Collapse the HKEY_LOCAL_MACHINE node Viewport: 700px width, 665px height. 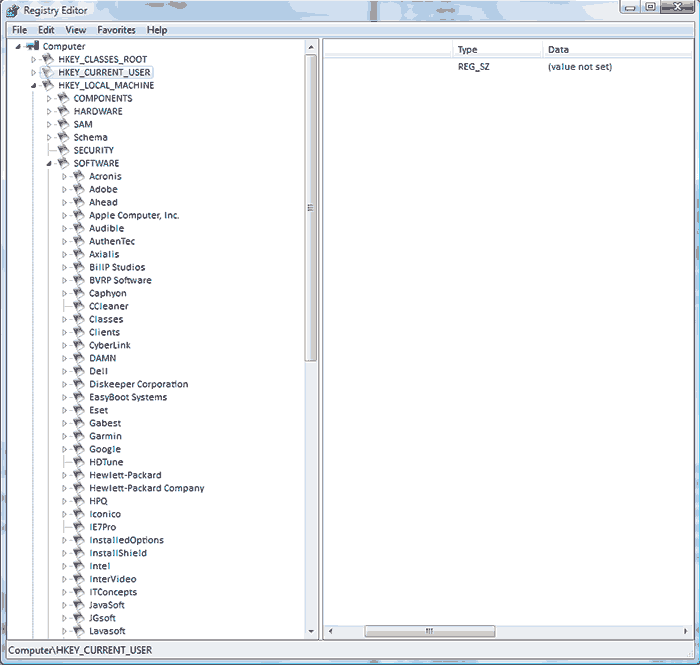point(33,86)
